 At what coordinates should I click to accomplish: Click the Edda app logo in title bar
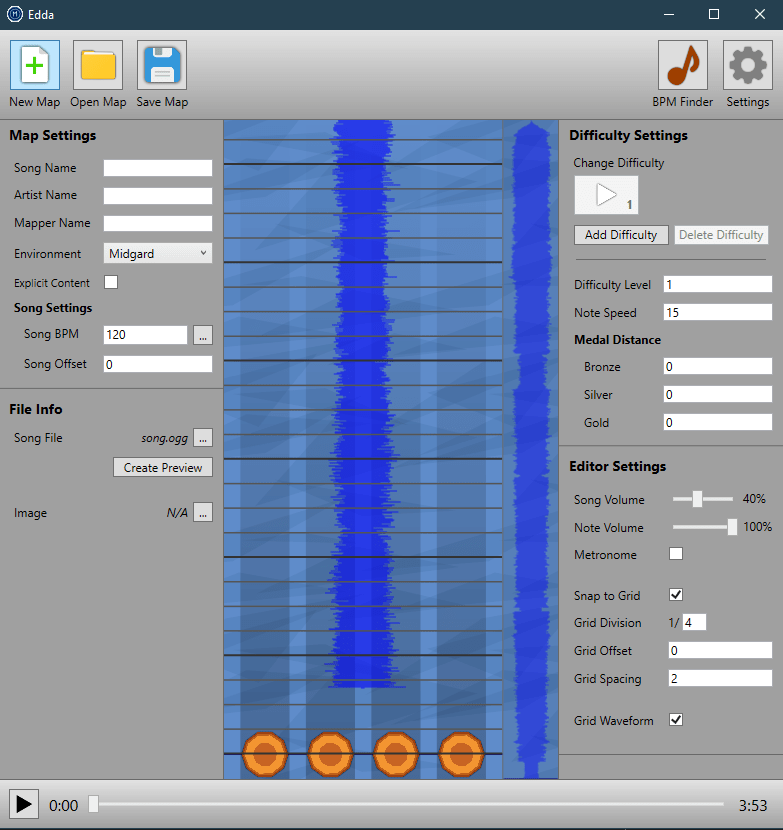coord(14,14)
